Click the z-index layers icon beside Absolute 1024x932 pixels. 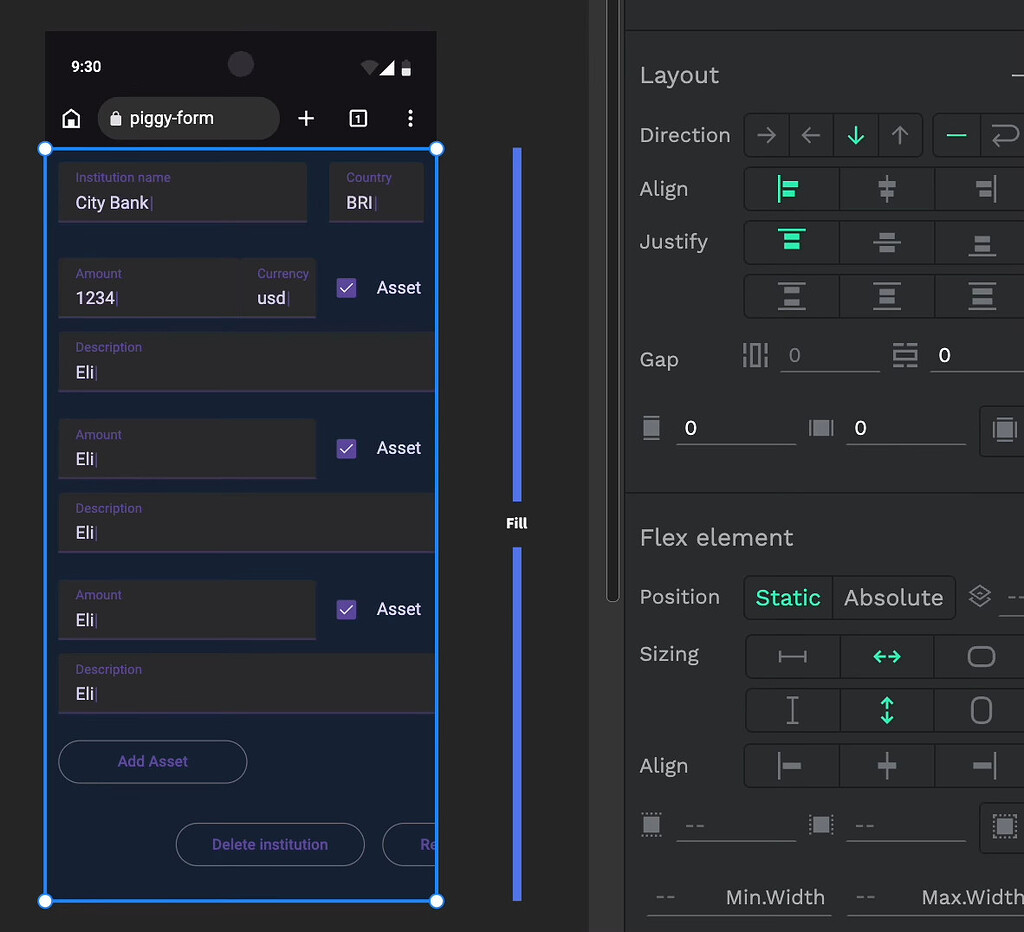979,596
